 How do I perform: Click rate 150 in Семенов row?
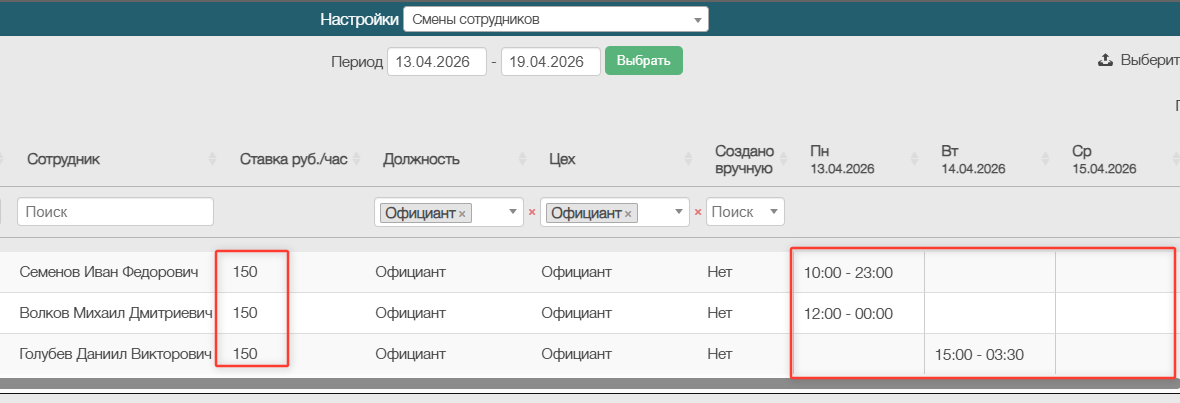[245, 271]
